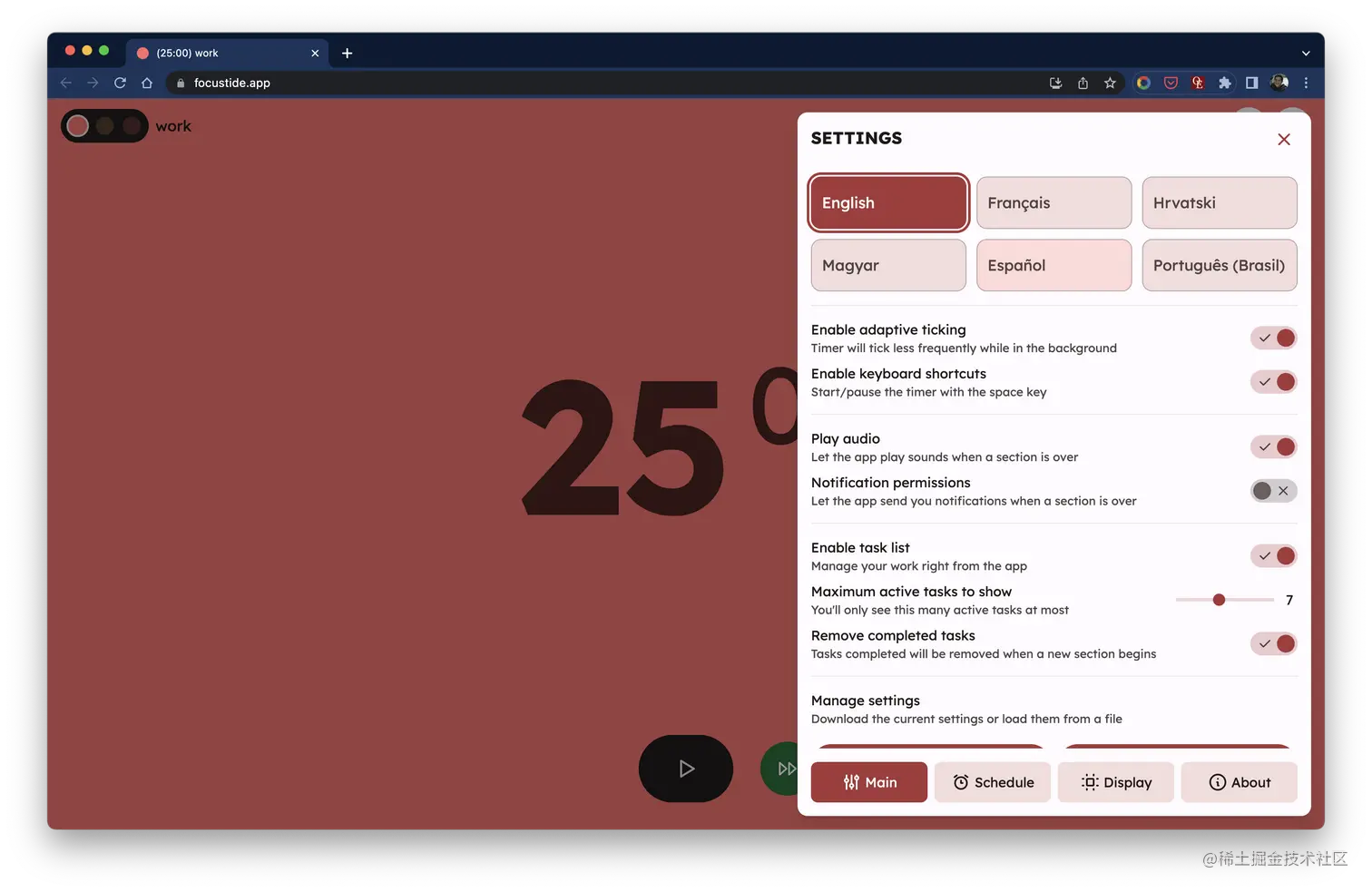
Task: Click the share icon in address bar
Action: (1083, 83)
